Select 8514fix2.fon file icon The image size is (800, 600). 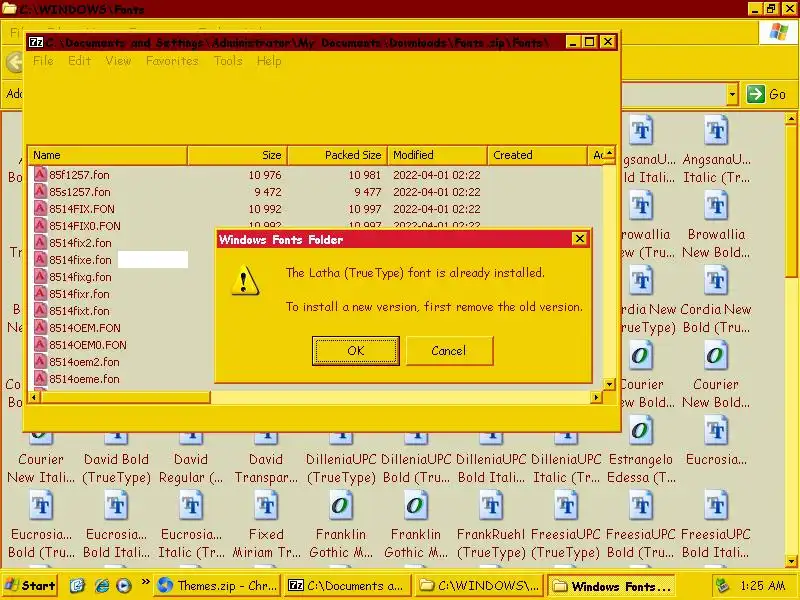tap(40, 242)
